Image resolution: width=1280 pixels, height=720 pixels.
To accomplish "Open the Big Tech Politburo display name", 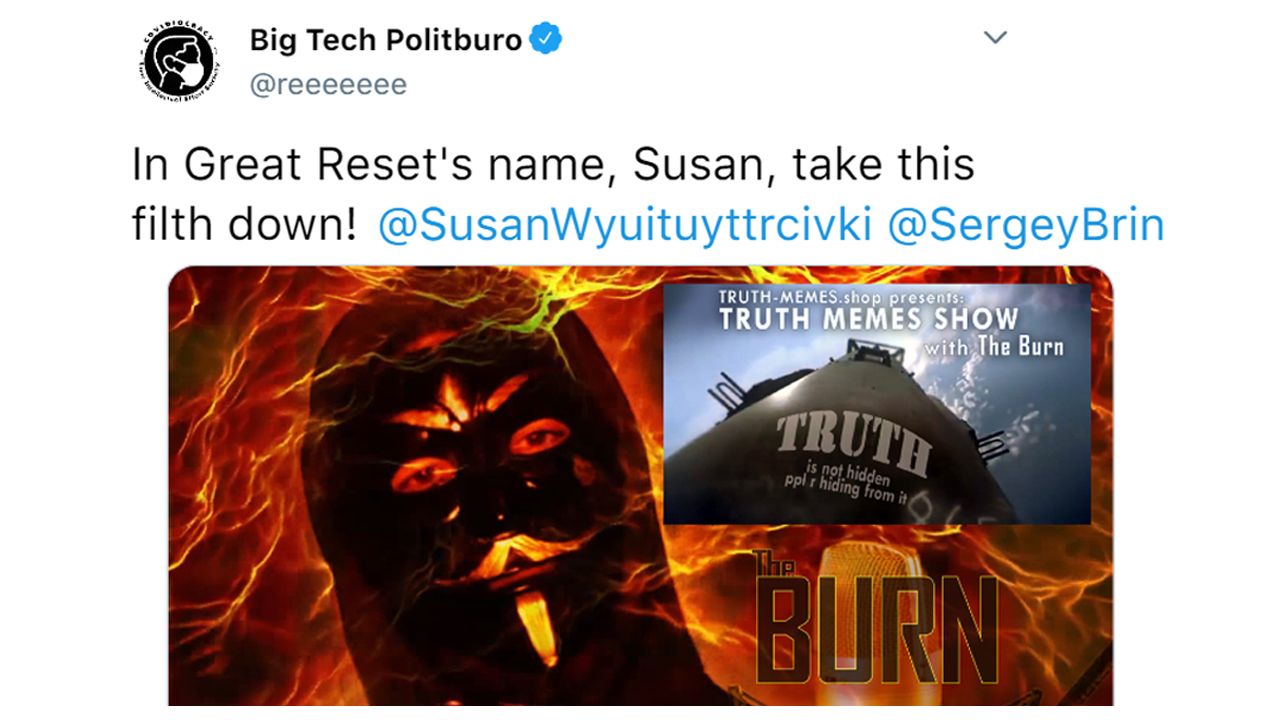I will click(386, 40).
